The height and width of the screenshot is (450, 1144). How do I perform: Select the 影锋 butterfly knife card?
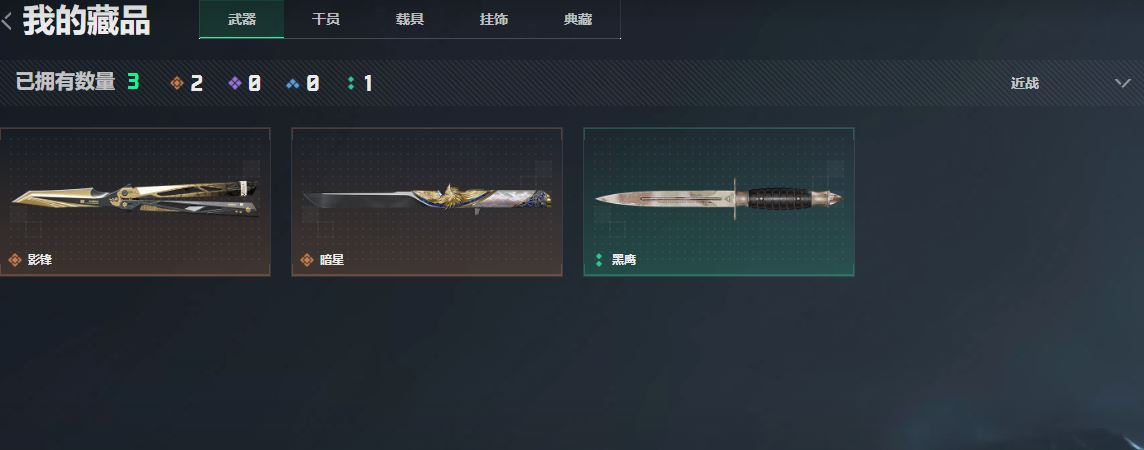[x=135, y=202]
